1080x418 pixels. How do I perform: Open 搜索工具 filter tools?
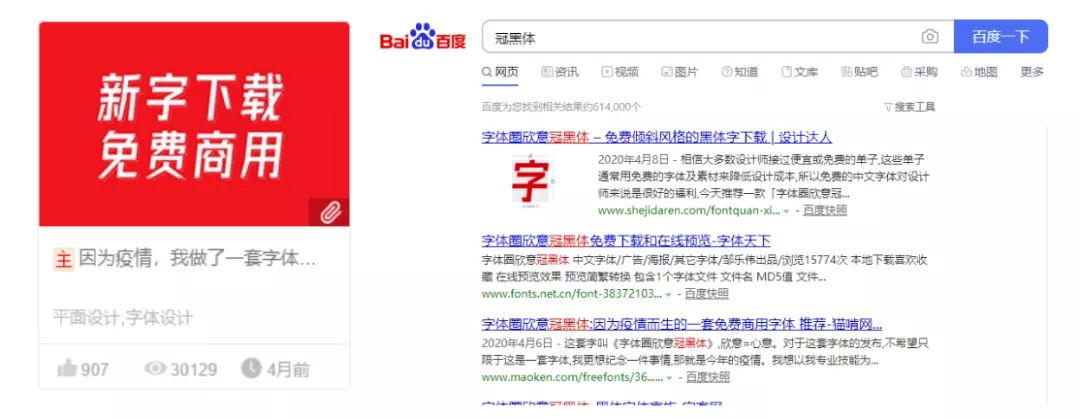click(909, 107)
